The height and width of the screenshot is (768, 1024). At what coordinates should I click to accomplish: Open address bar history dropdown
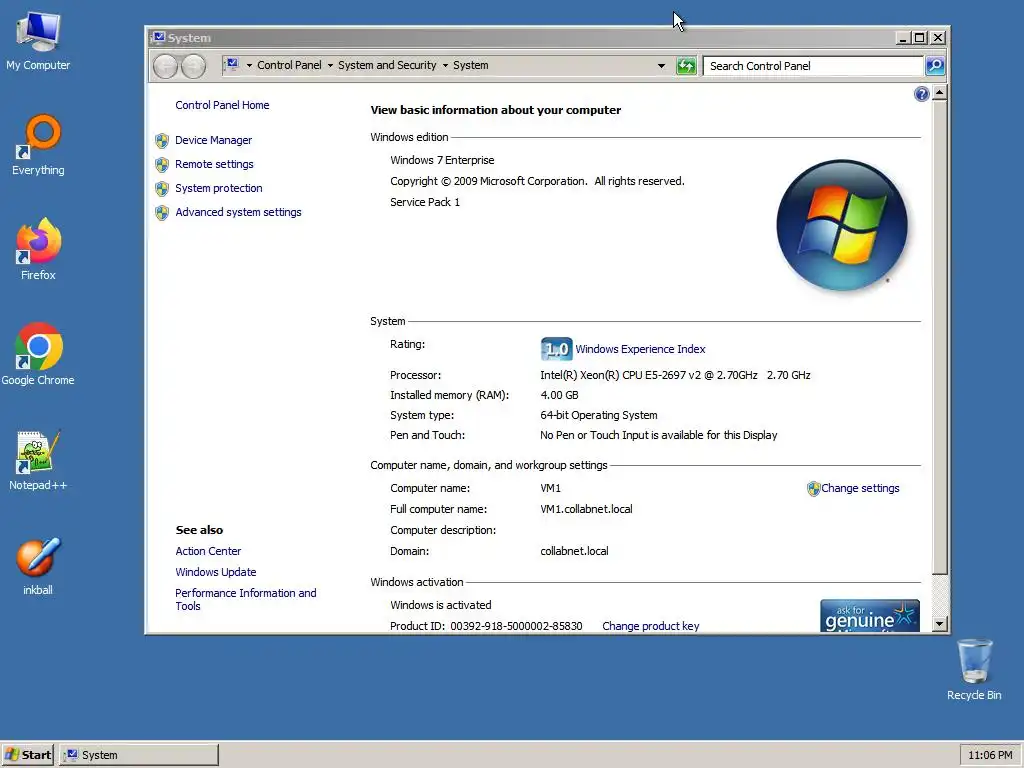[x=661, y=66]
